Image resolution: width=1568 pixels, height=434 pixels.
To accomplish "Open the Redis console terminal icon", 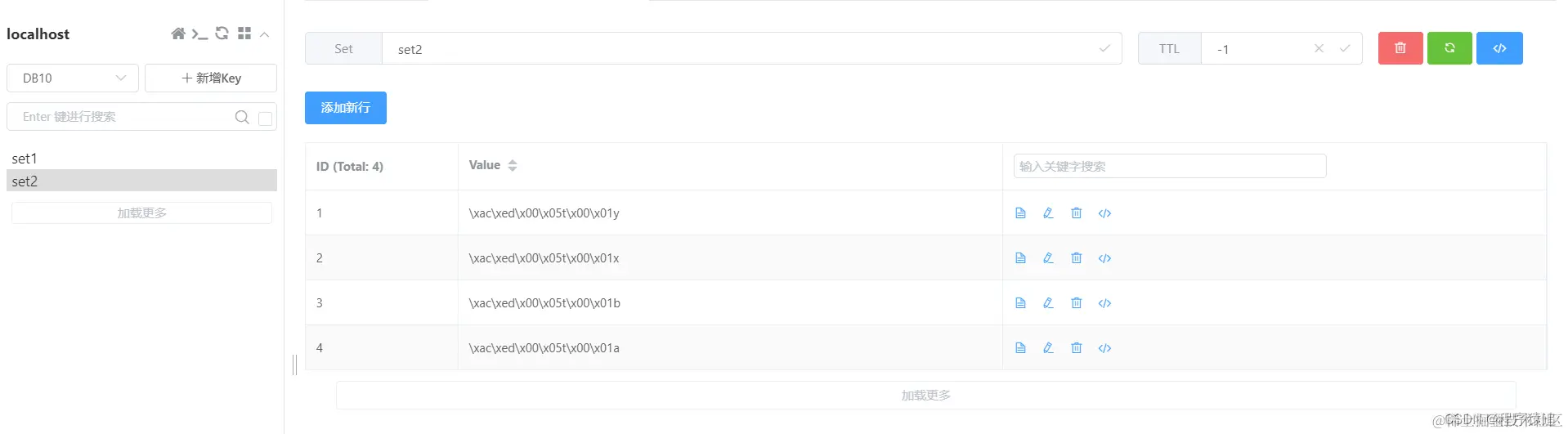I will pyautogui.click(x=199, y=34).
